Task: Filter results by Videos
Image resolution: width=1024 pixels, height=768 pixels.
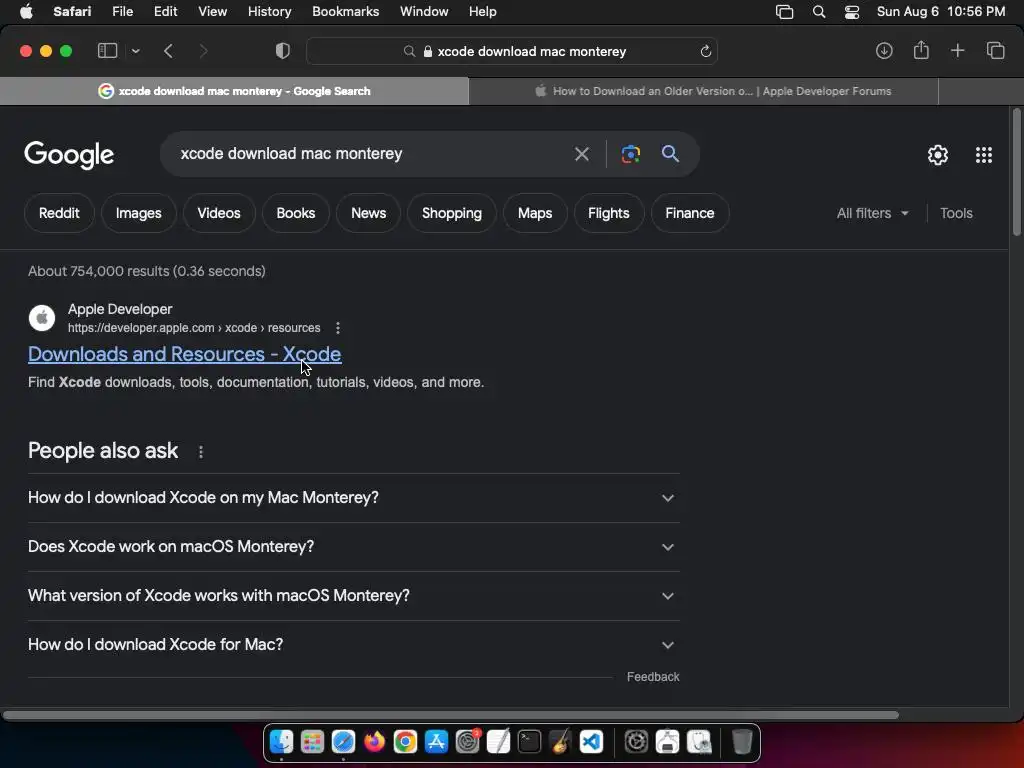Action: click(219, 213)
